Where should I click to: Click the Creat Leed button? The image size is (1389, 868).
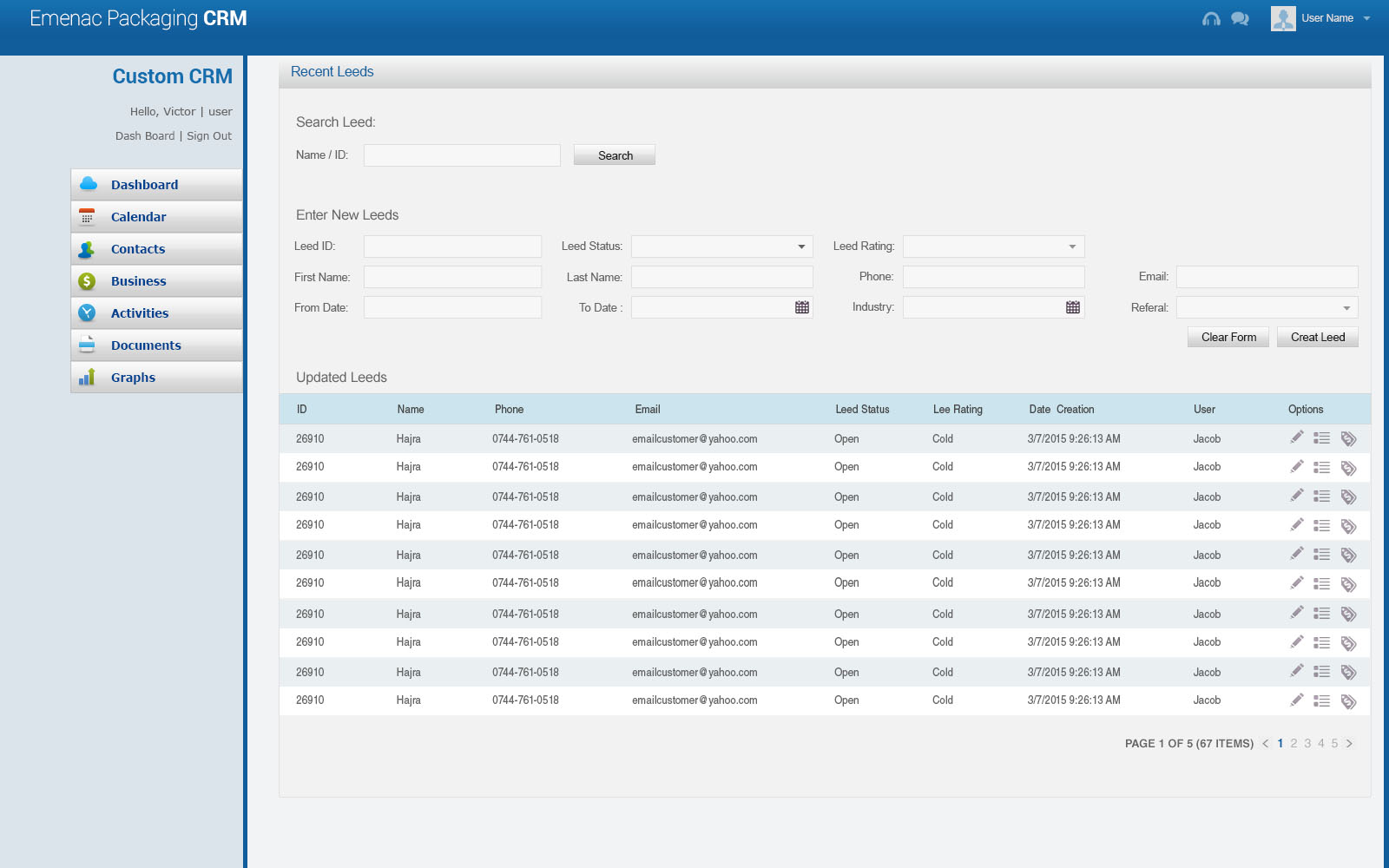[x=1317, y=337]
